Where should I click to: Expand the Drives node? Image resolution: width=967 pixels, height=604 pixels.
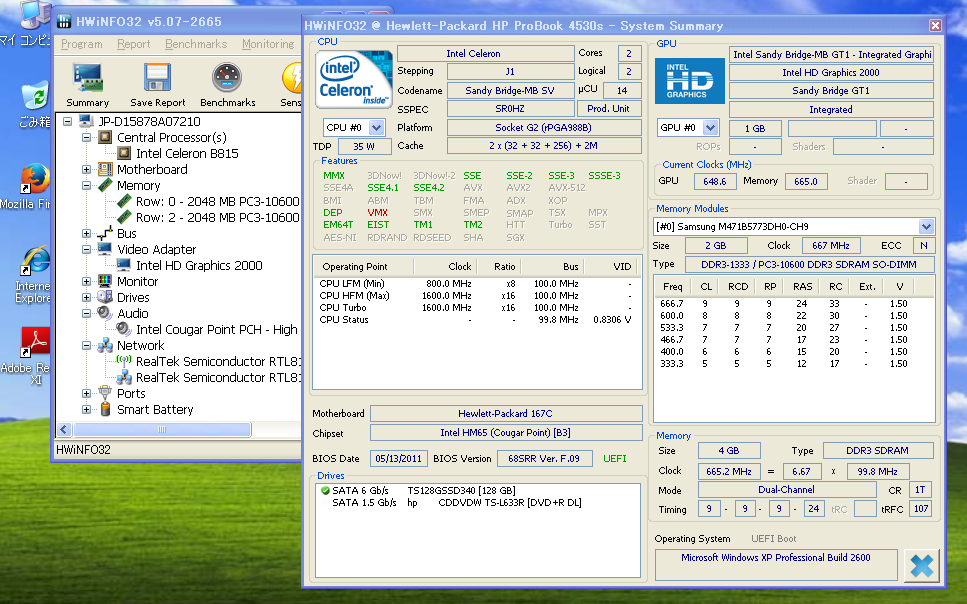point(86,297)
